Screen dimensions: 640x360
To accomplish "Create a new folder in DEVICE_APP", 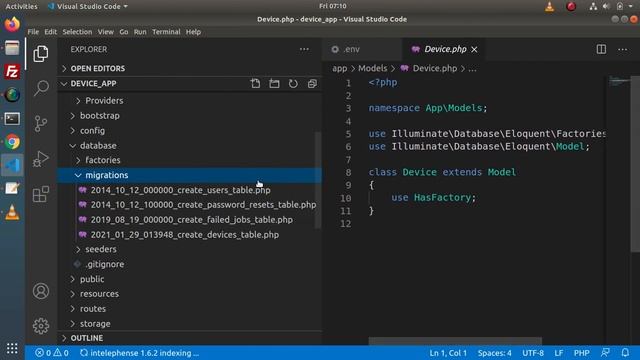I will pos(274,84).
